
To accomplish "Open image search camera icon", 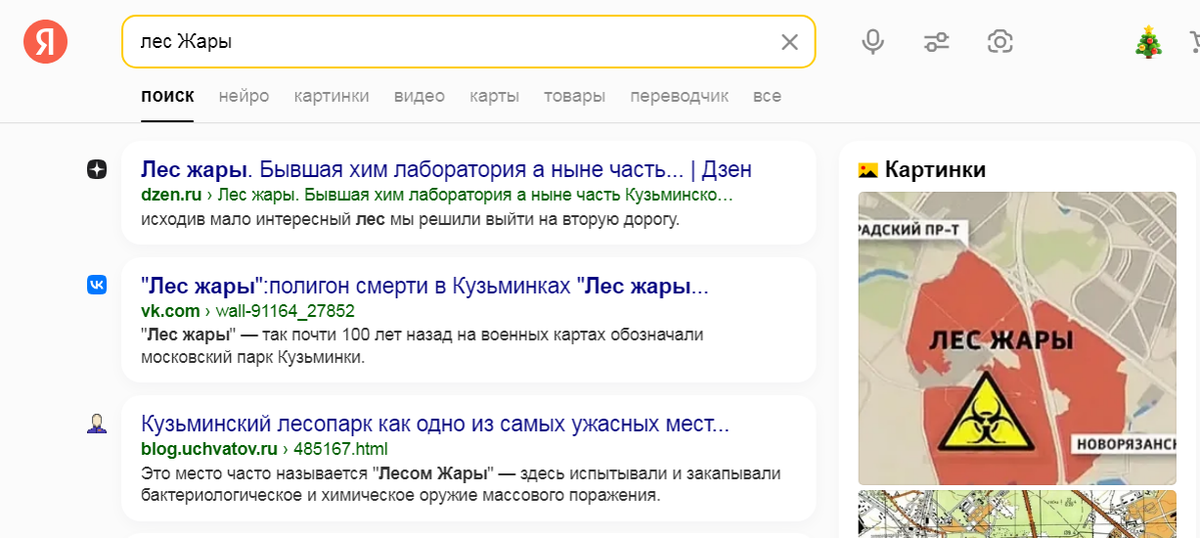I will click(1000, 41).
